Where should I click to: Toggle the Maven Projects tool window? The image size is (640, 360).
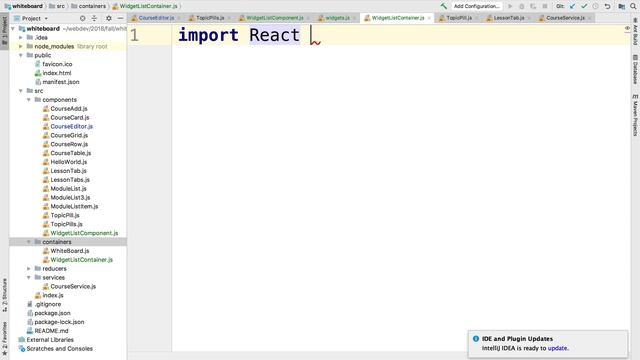tap(635, 115)
